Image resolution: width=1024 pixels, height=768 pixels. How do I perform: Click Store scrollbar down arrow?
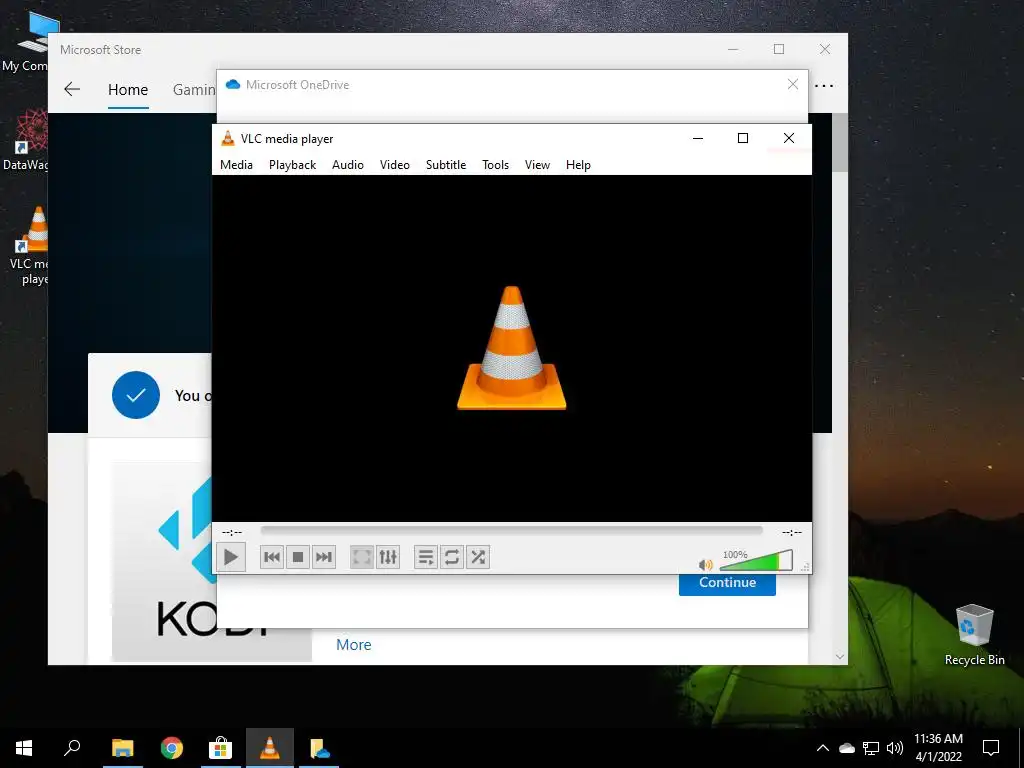point(840,656)
